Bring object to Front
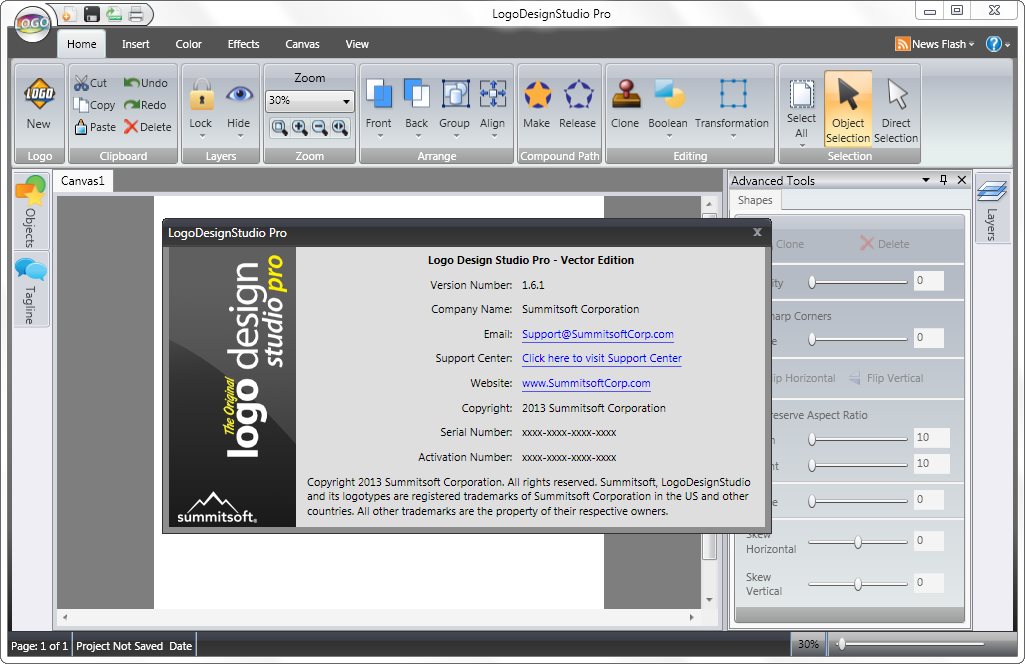This screenshot has height=664, width=1025. [x=378, y=93]
